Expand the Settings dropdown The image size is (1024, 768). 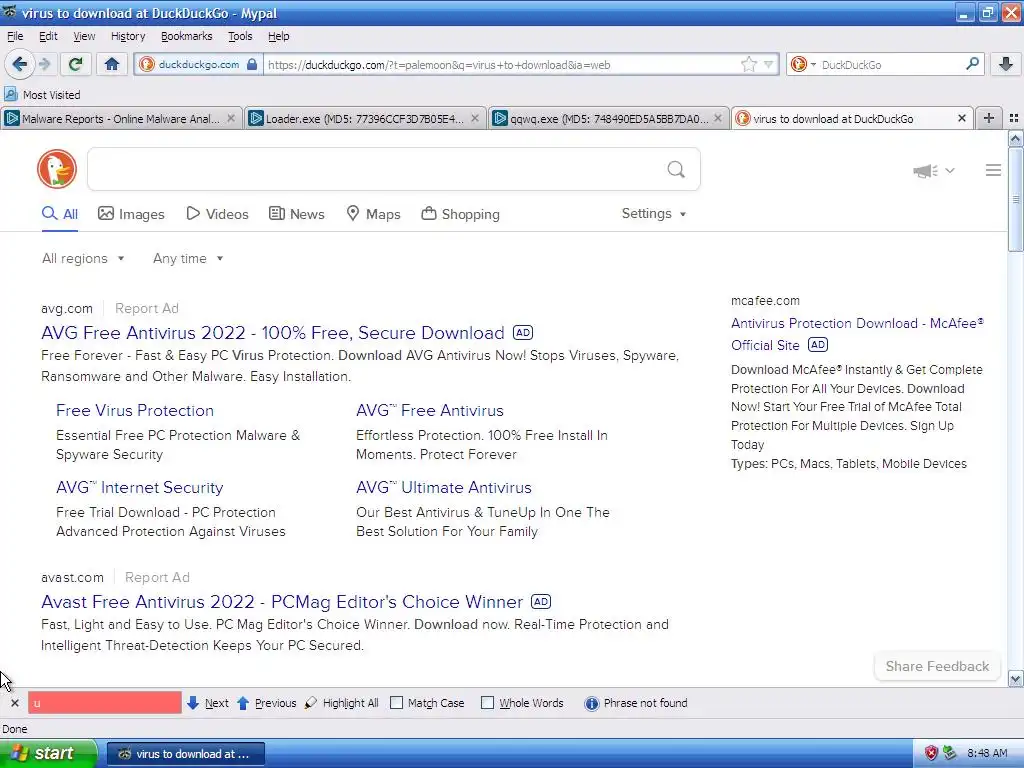pos(654,214)
